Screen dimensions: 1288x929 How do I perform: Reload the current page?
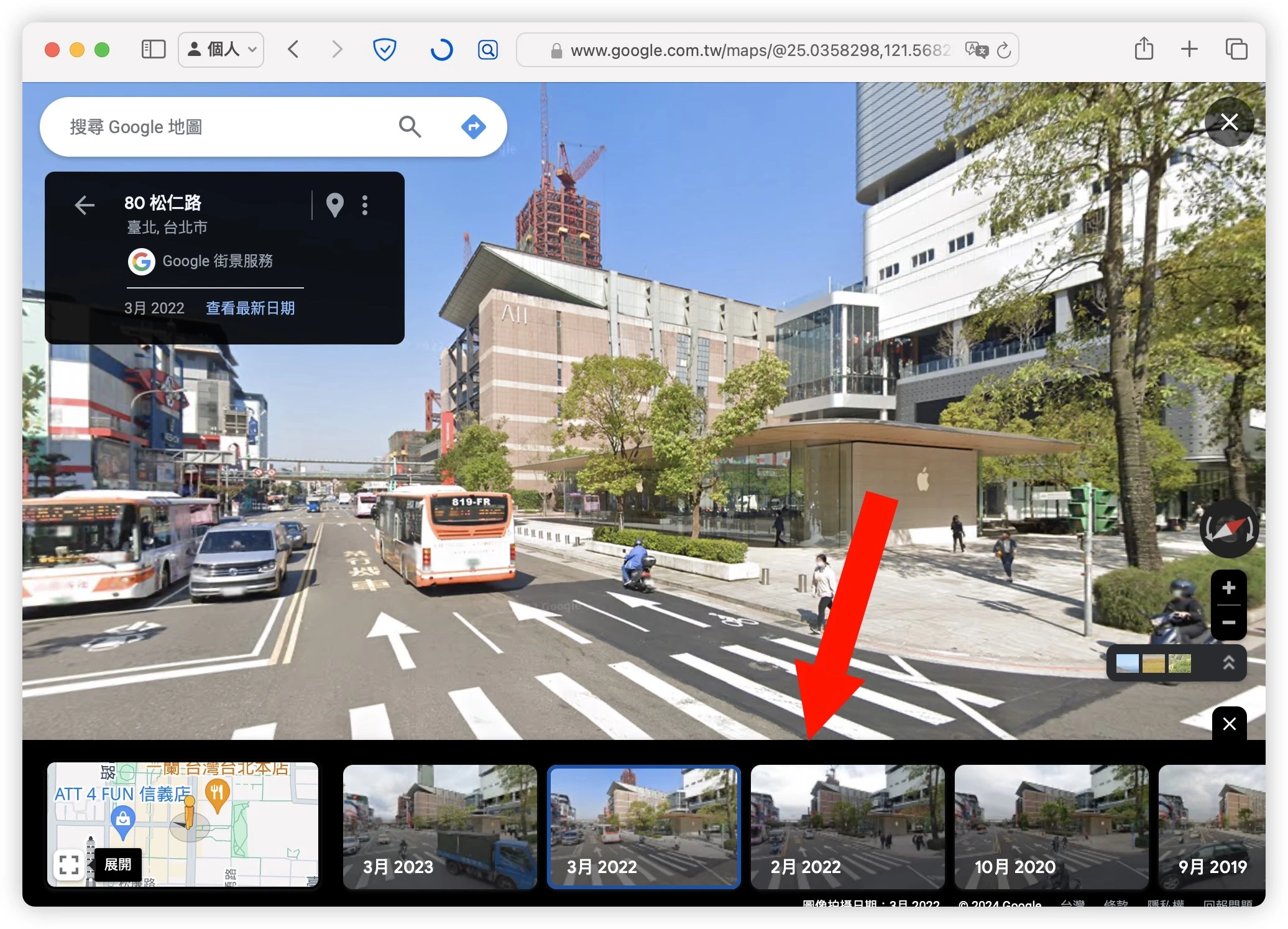point(1004,50)
